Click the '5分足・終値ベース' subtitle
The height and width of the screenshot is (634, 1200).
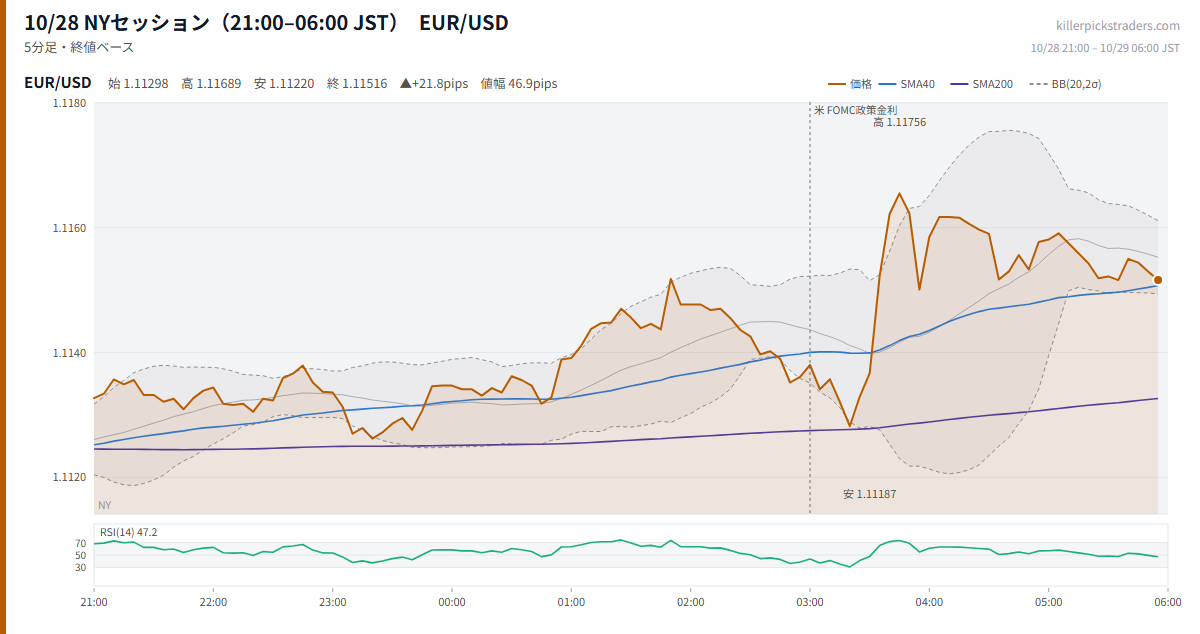point(79,47)
